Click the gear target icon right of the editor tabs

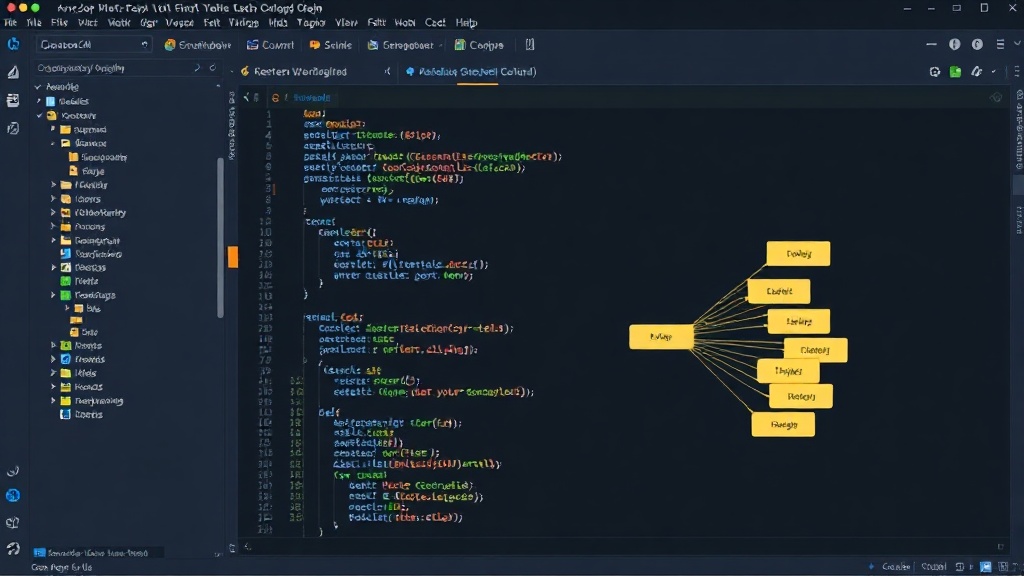point(935,72)
